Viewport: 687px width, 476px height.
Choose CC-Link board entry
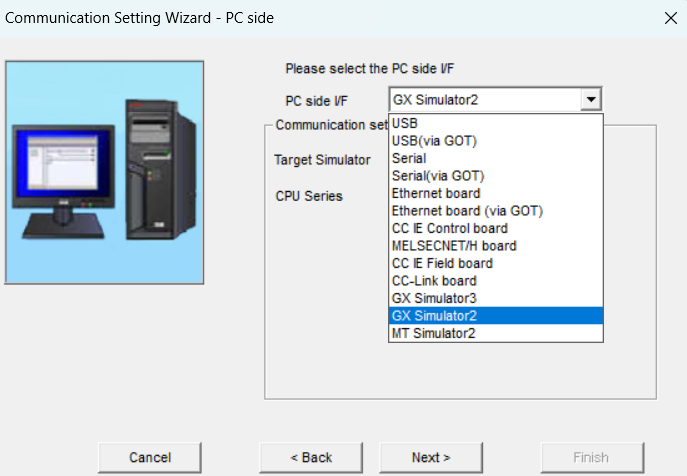click(496, 281)
